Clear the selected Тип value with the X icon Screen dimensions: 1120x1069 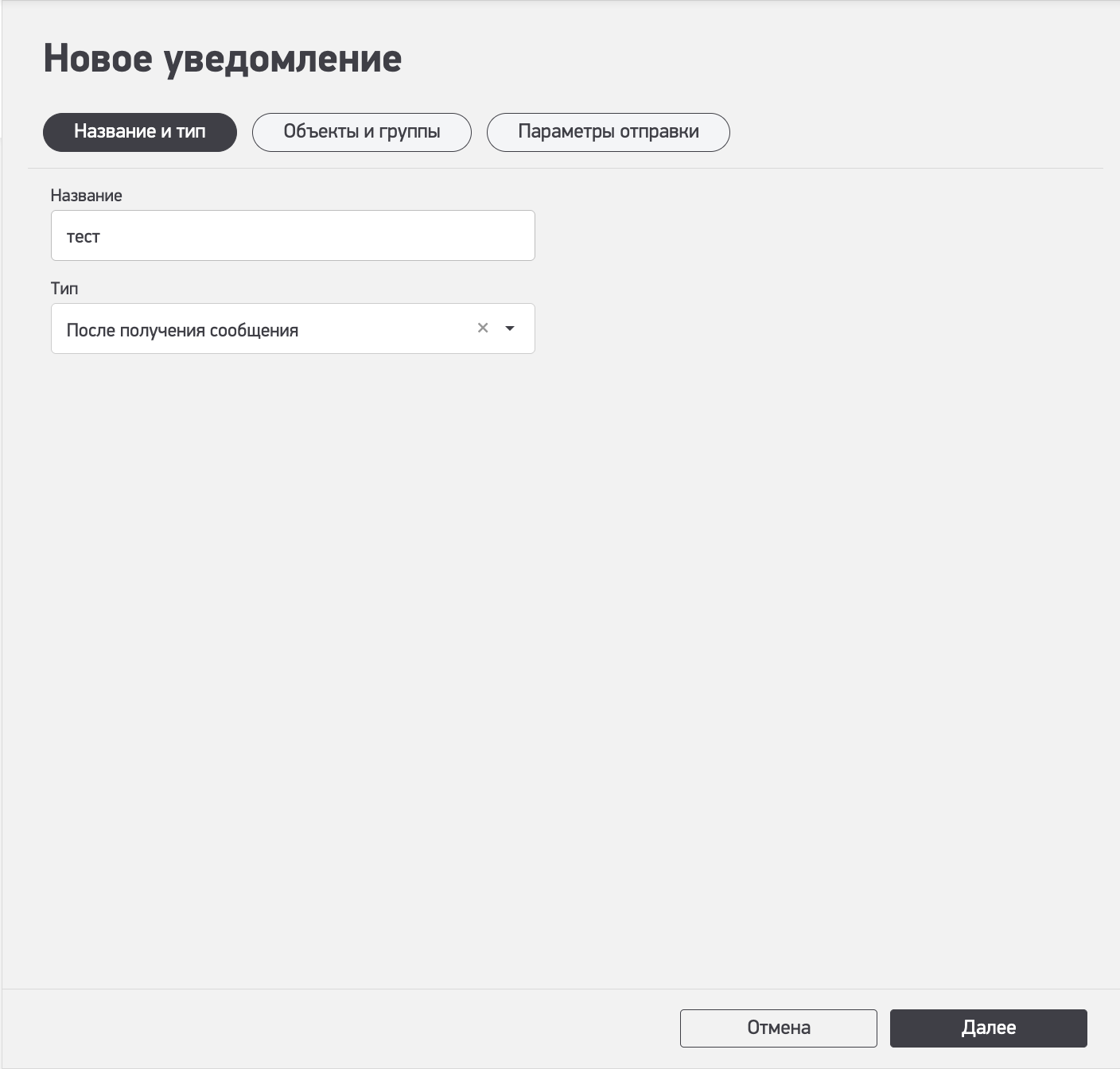pos(482,328)
